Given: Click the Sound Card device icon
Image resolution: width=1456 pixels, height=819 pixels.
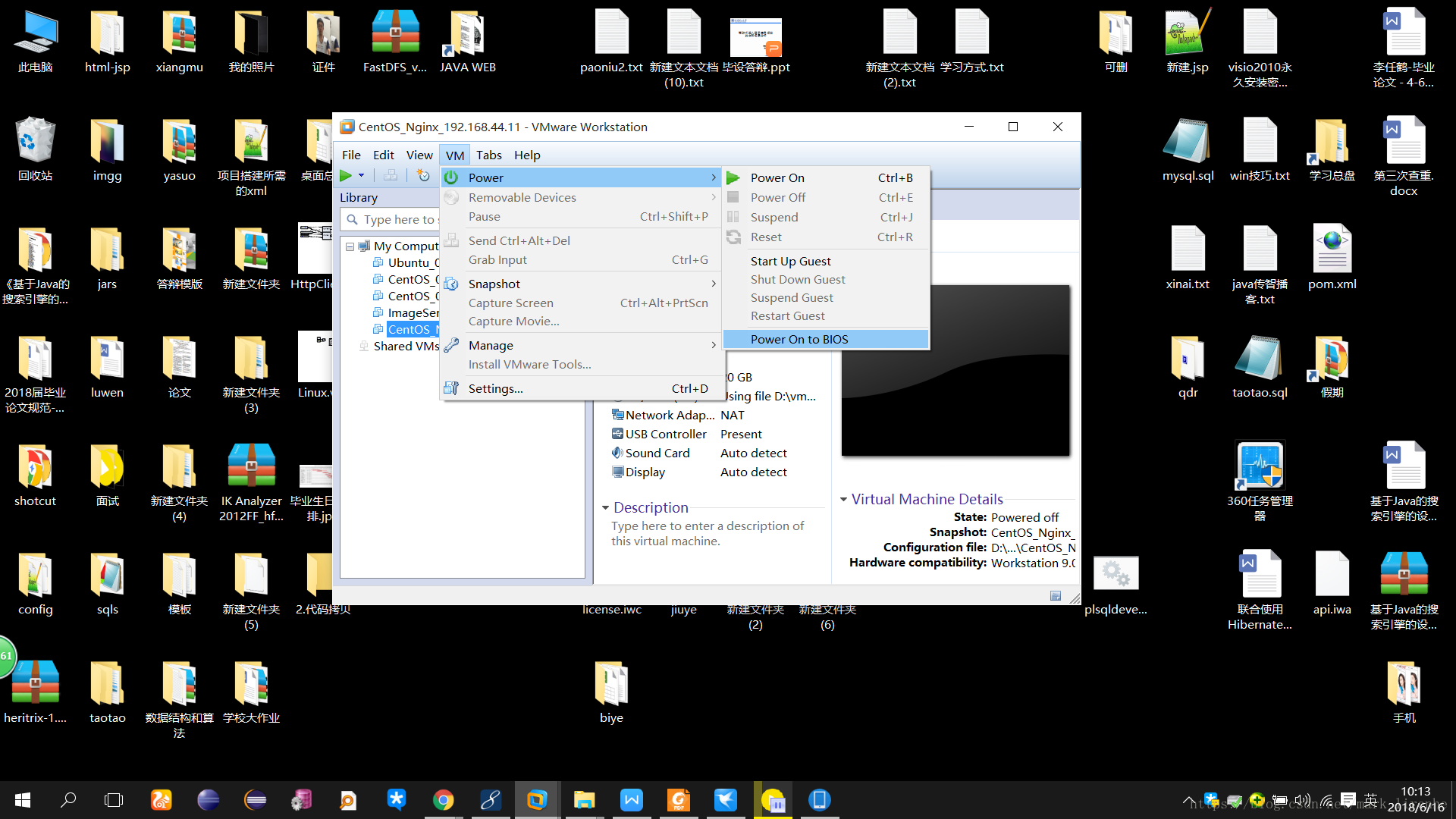Looking at the screenshot, I should [618, 453].
